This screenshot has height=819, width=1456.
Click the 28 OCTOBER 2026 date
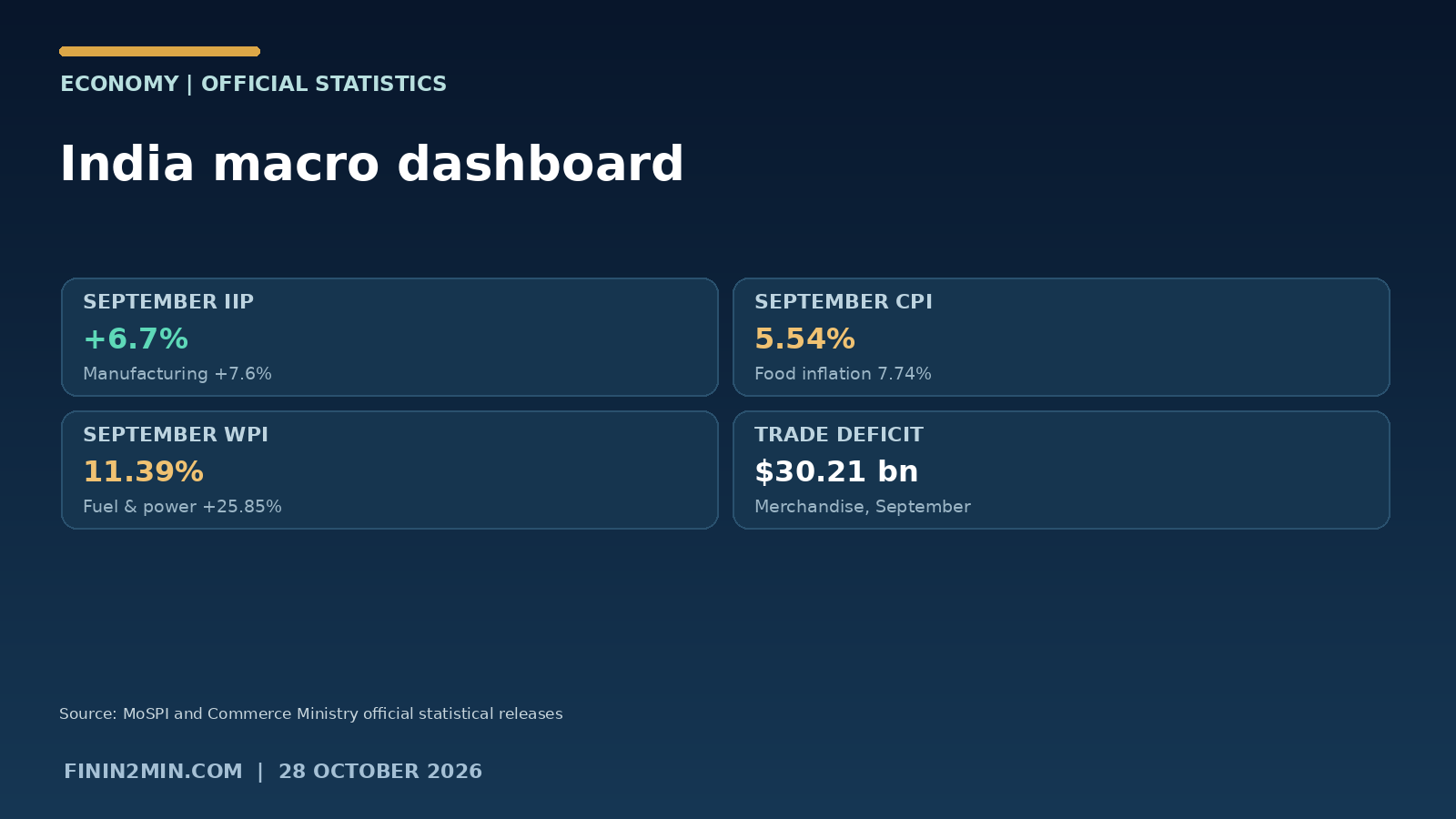[x=380, y=772]
